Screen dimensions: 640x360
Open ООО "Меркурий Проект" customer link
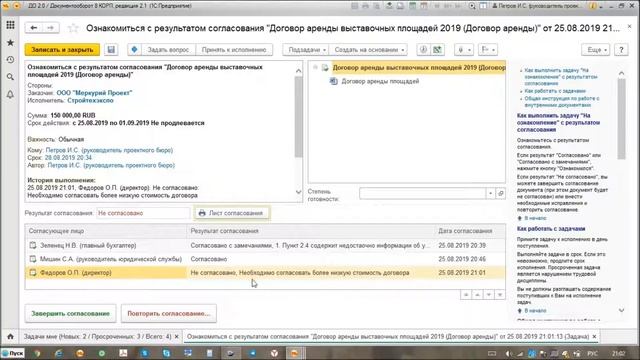(94, 93)
